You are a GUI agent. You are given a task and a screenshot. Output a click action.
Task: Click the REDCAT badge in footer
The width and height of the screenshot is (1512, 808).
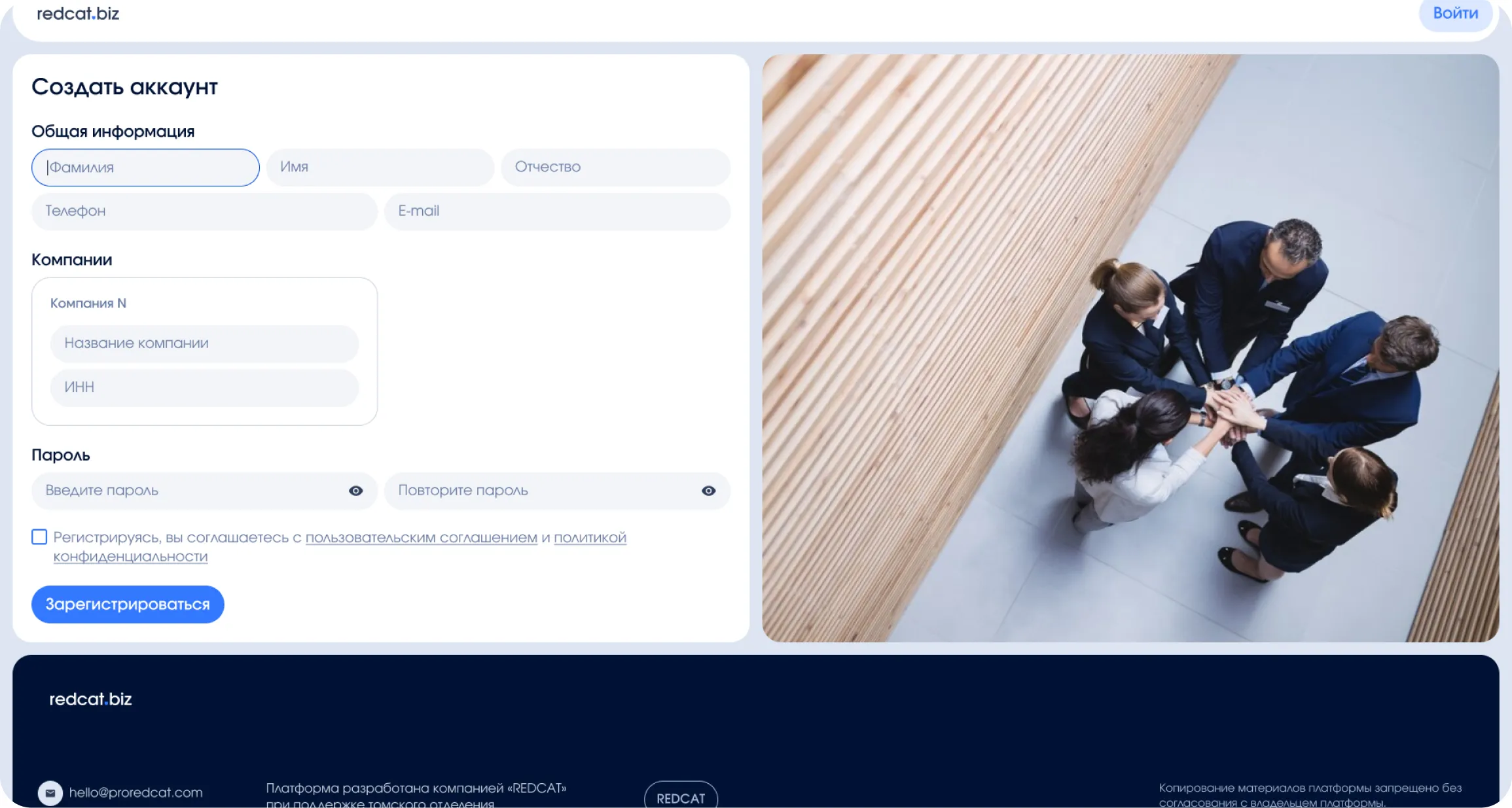tap(681, 798)
